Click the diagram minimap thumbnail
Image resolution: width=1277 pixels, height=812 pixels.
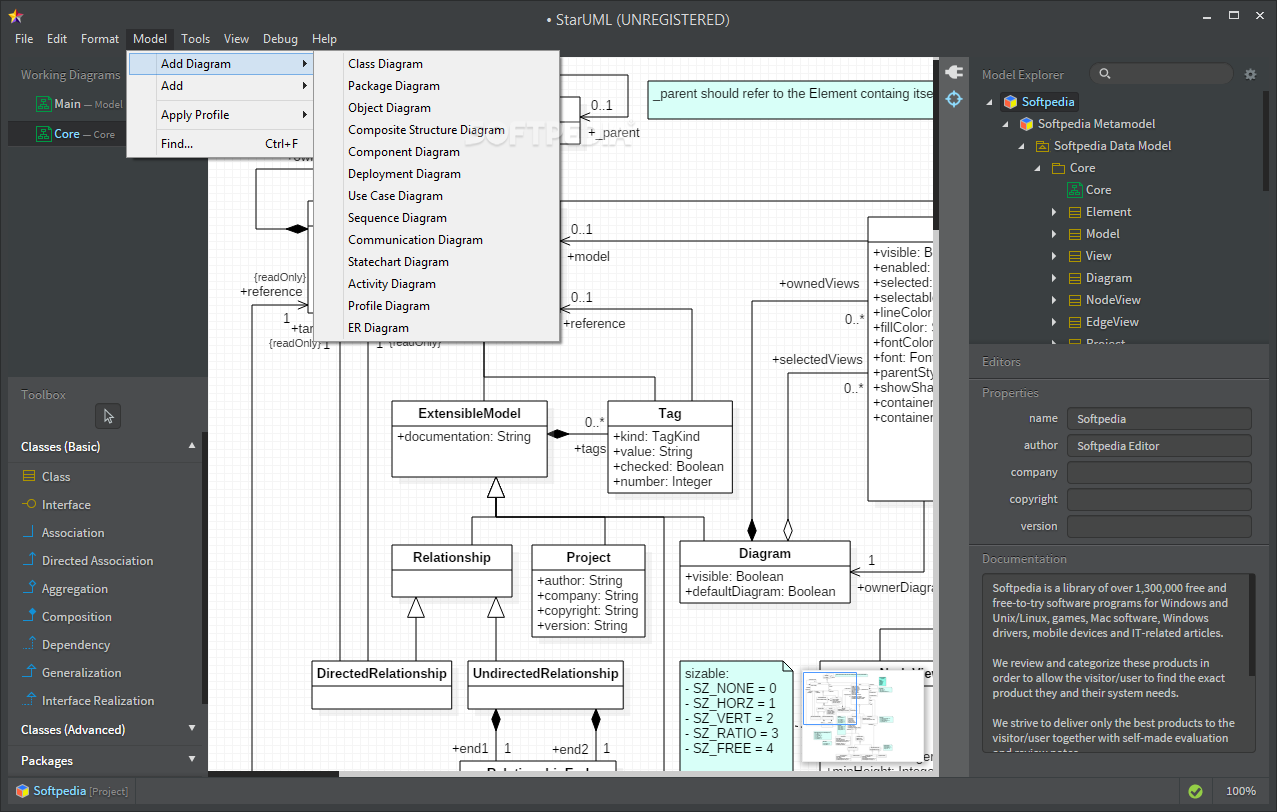pyautogui.click(x=862, y=717)
